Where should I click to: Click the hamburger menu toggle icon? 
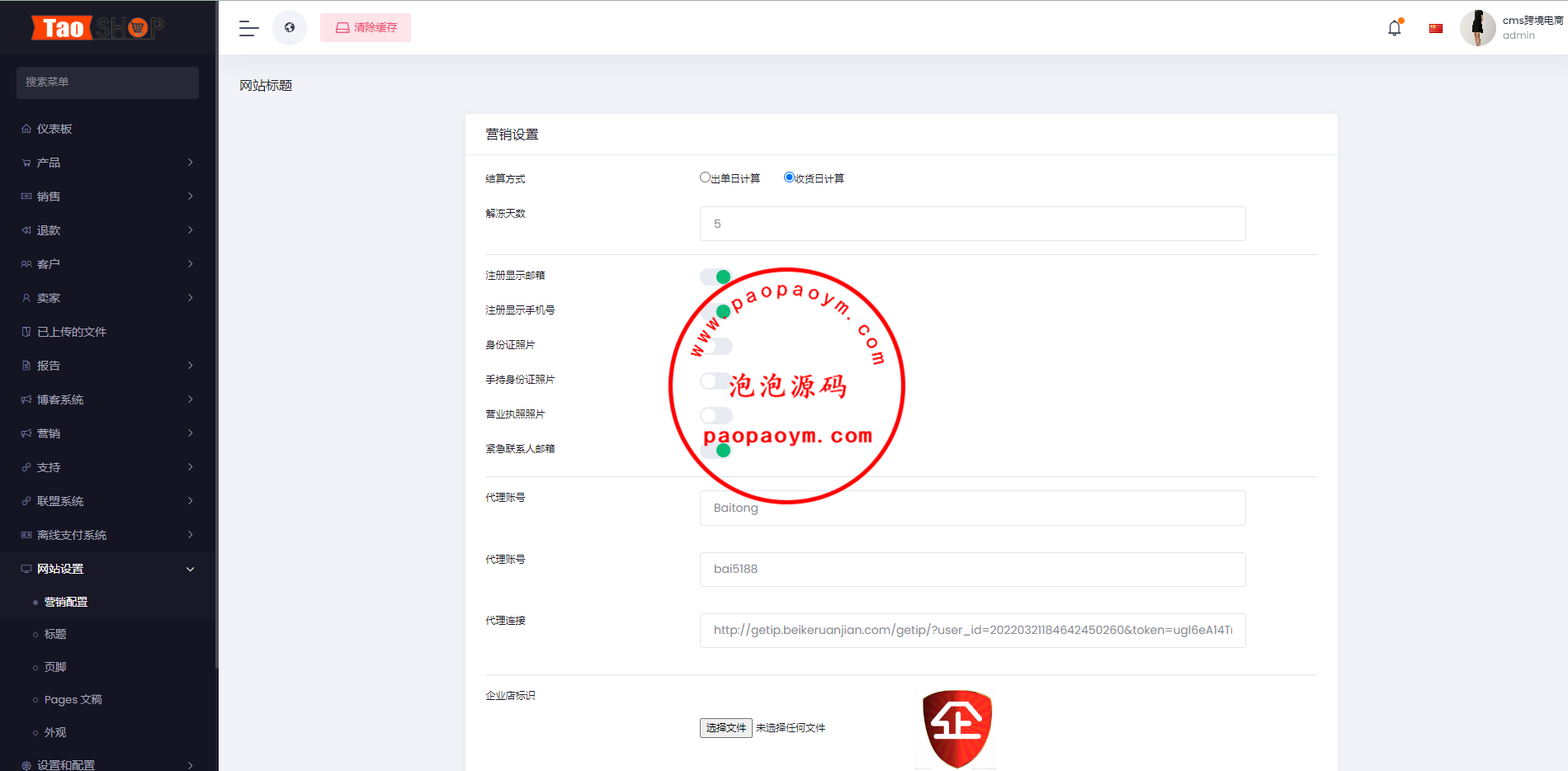click(x=248, y=28)
